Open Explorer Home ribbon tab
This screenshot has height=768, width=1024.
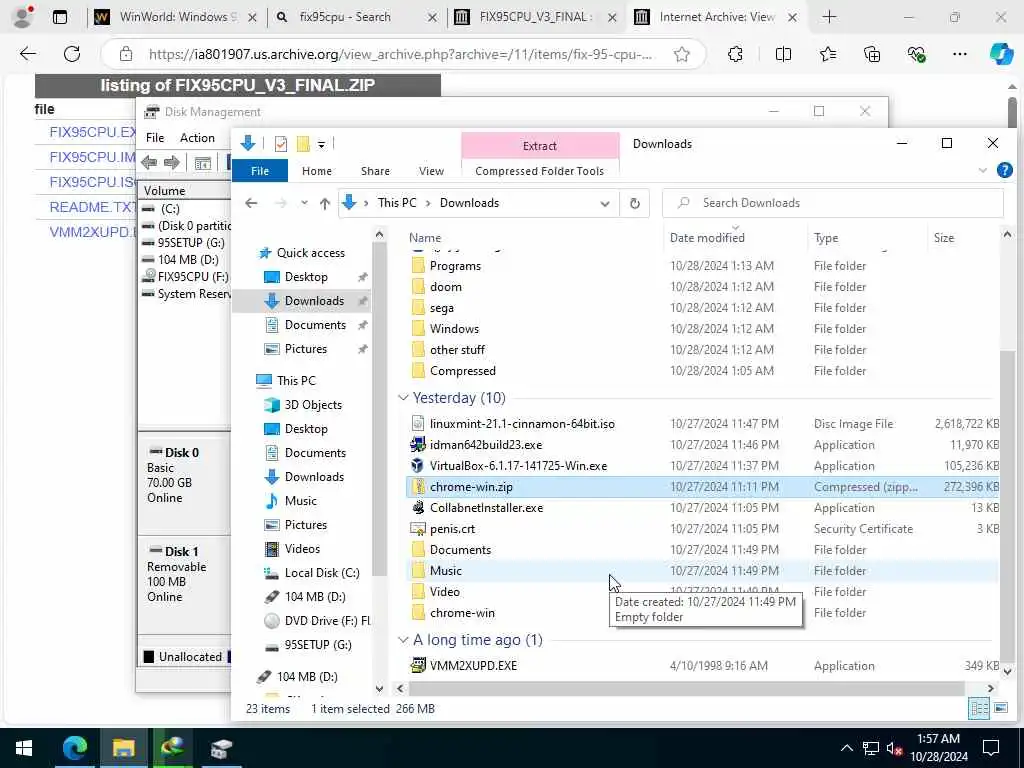(x=317, y=170)
